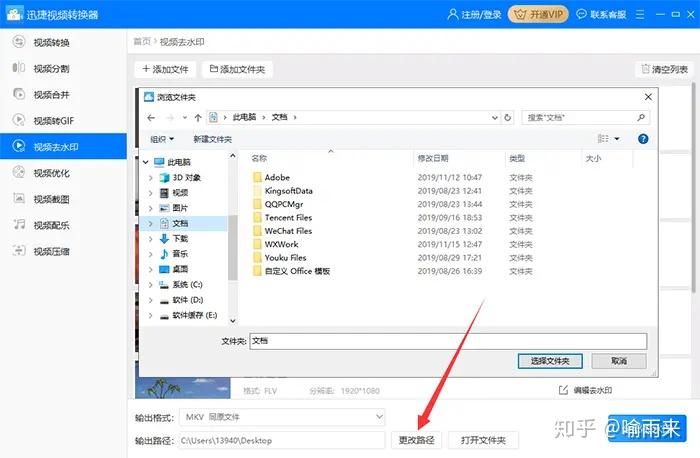Click the search magnifier icon
The width and height of the screenshot is (700, 458).
[641, 117]
